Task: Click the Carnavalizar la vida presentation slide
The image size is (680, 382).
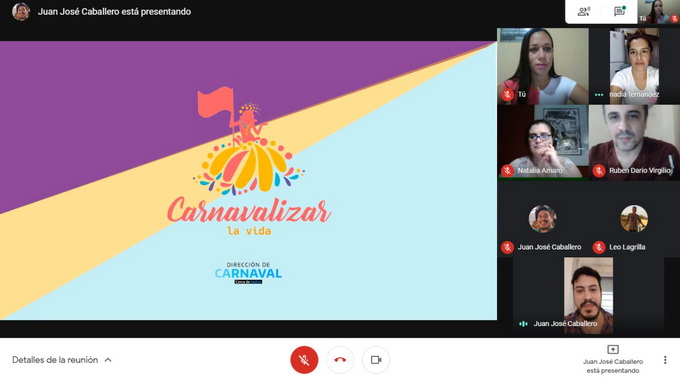Action: pyautogui.click(x=248, y=180)
